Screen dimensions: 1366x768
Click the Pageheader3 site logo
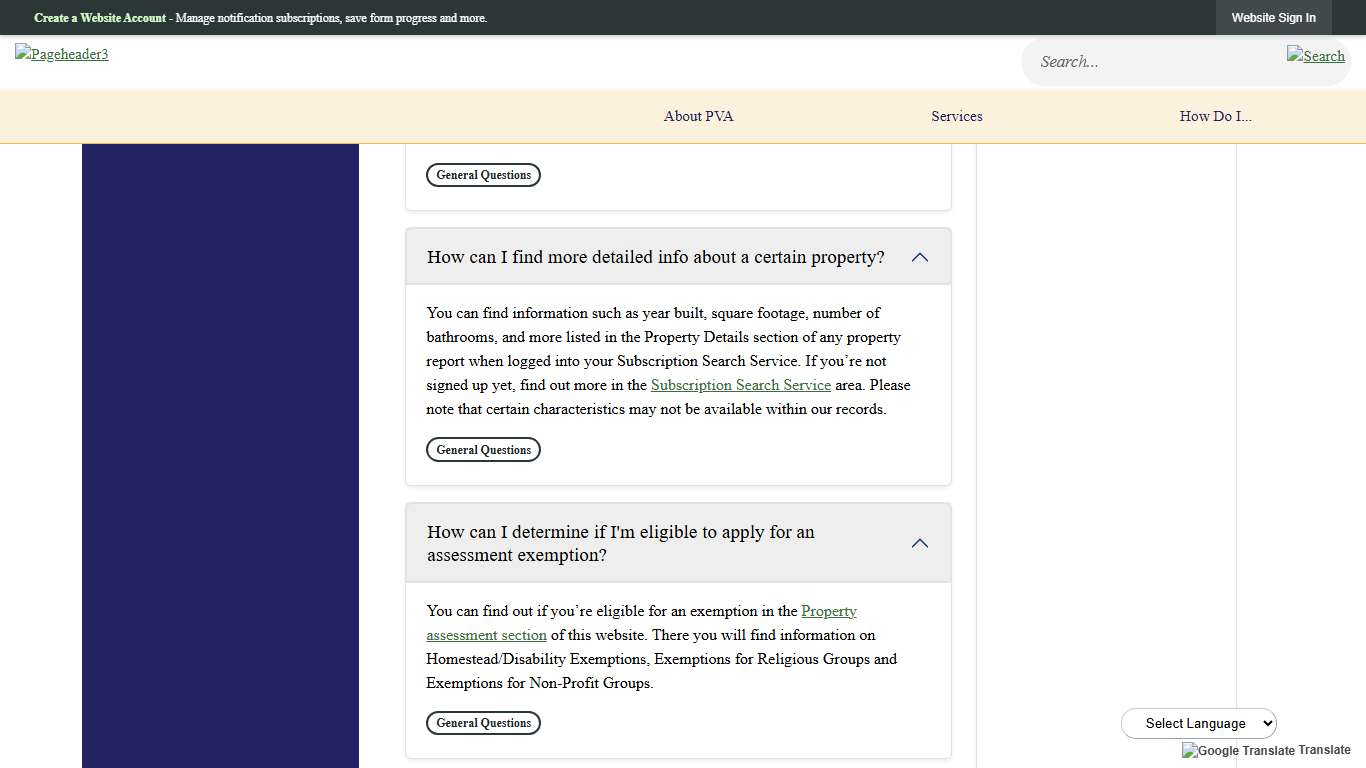61,54
